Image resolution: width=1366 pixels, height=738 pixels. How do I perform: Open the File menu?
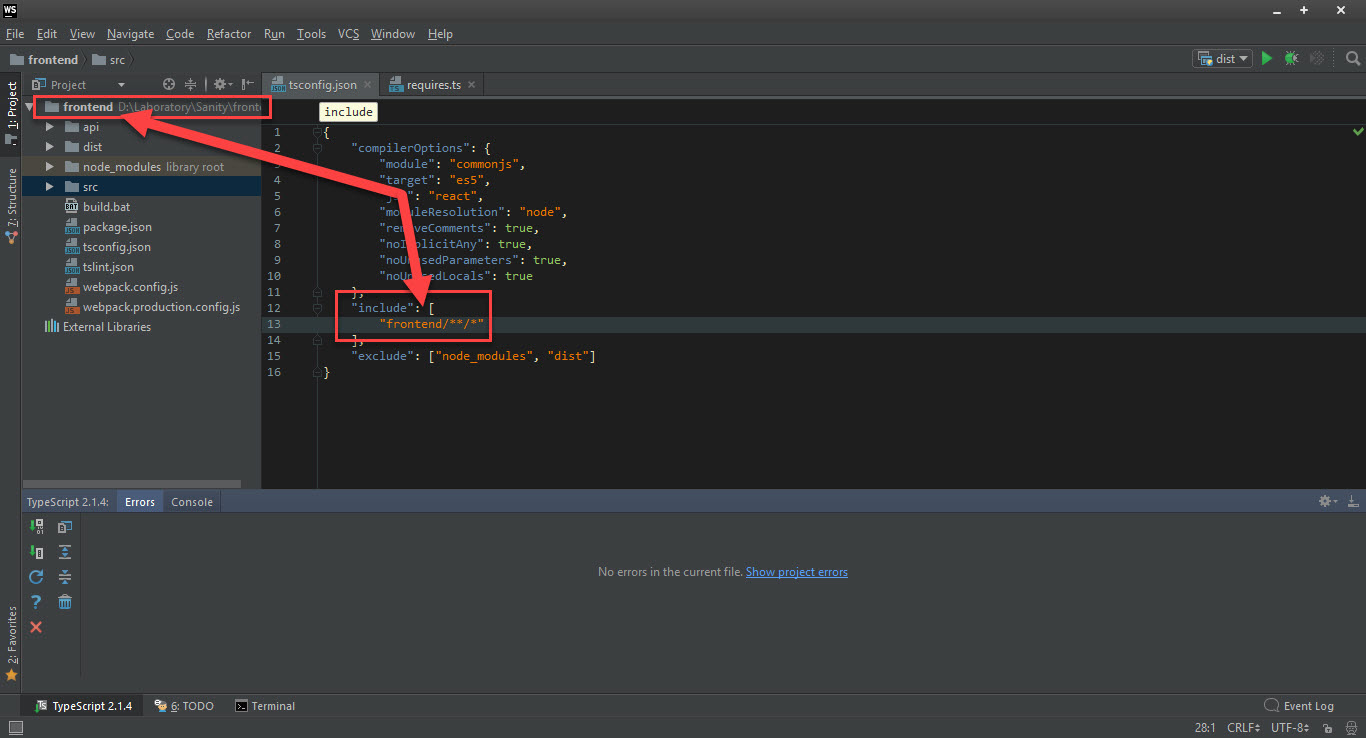15,34
